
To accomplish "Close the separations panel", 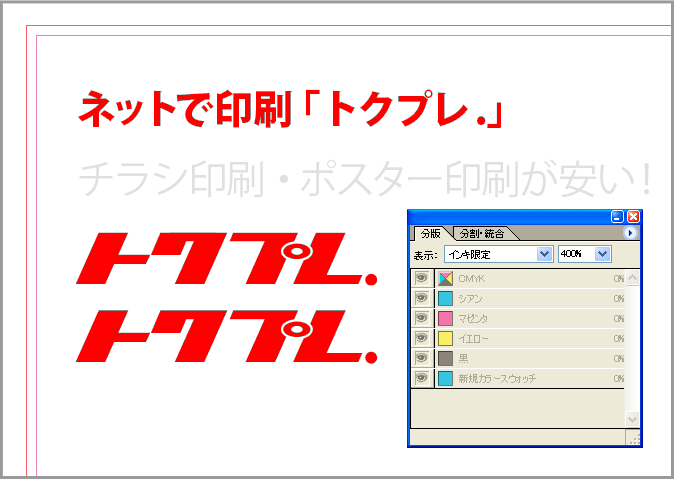I will click(633, 216).
